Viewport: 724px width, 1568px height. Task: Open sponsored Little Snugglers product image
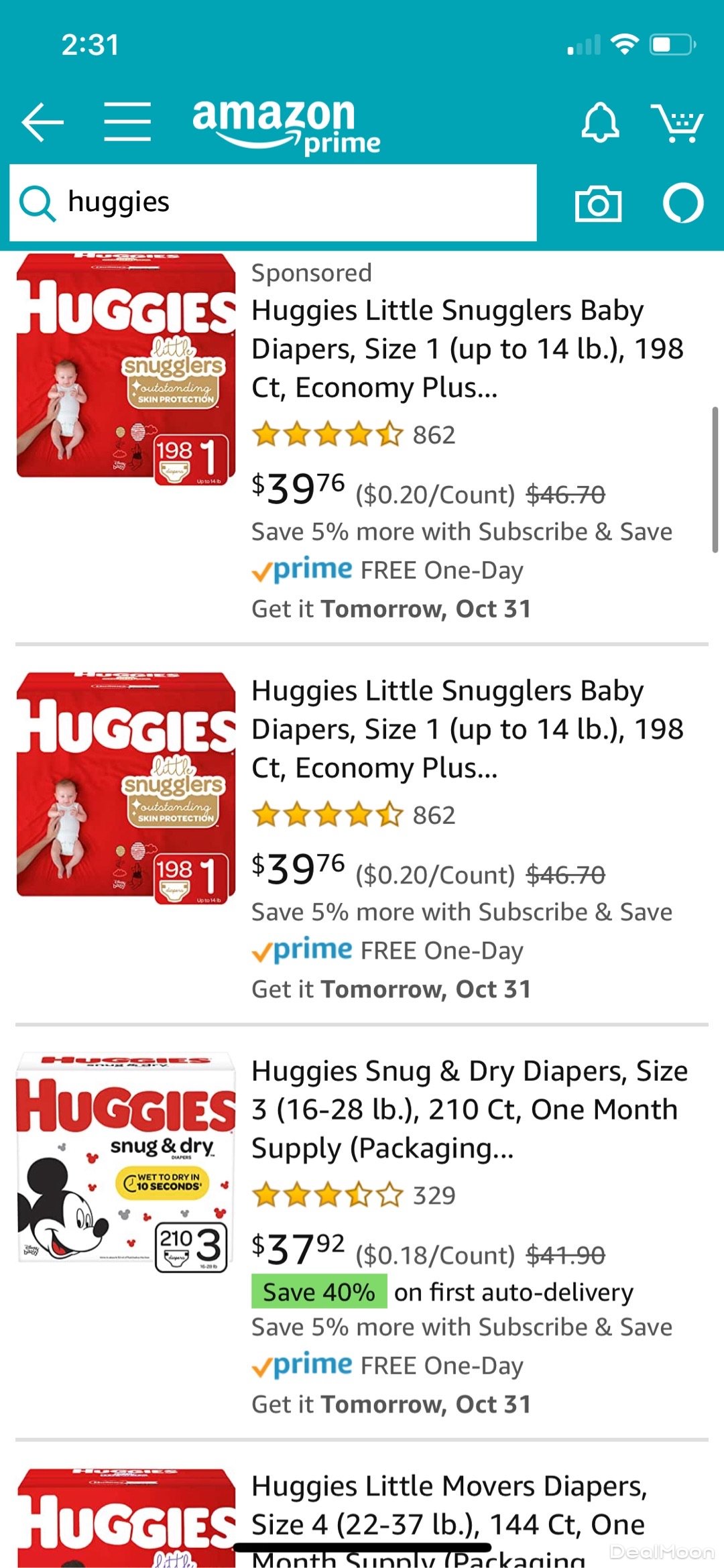tap(126, 370)
